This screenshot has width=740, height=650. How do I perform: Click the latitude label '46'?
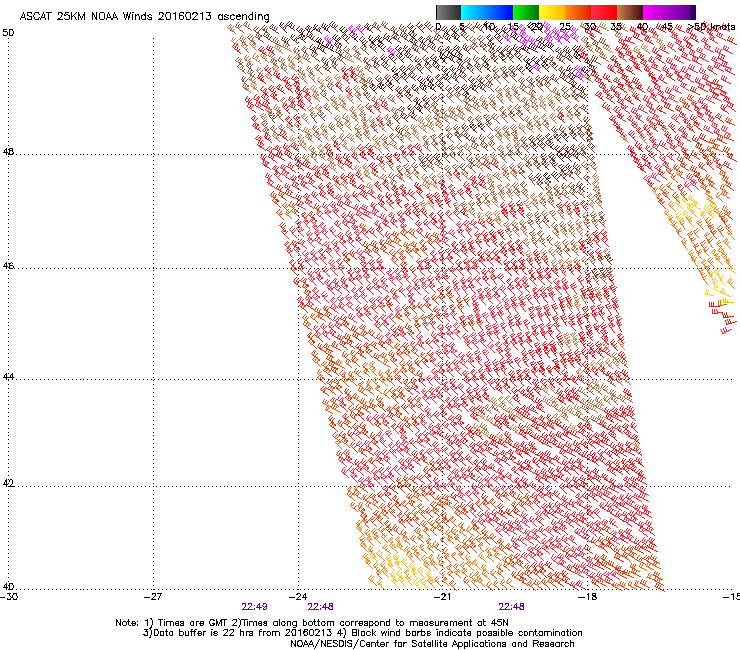(x=8, y=266)
